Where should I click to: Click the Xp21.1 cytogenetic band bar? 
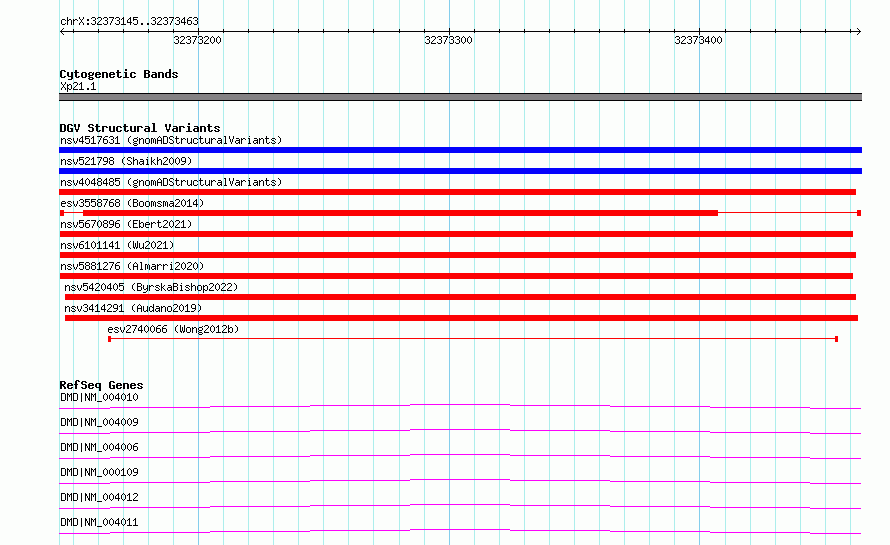point(460,97)
